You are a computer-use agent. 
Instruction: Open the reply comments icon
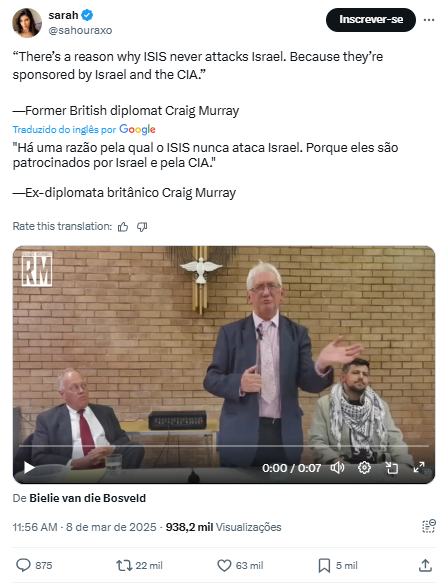point(23,565)
